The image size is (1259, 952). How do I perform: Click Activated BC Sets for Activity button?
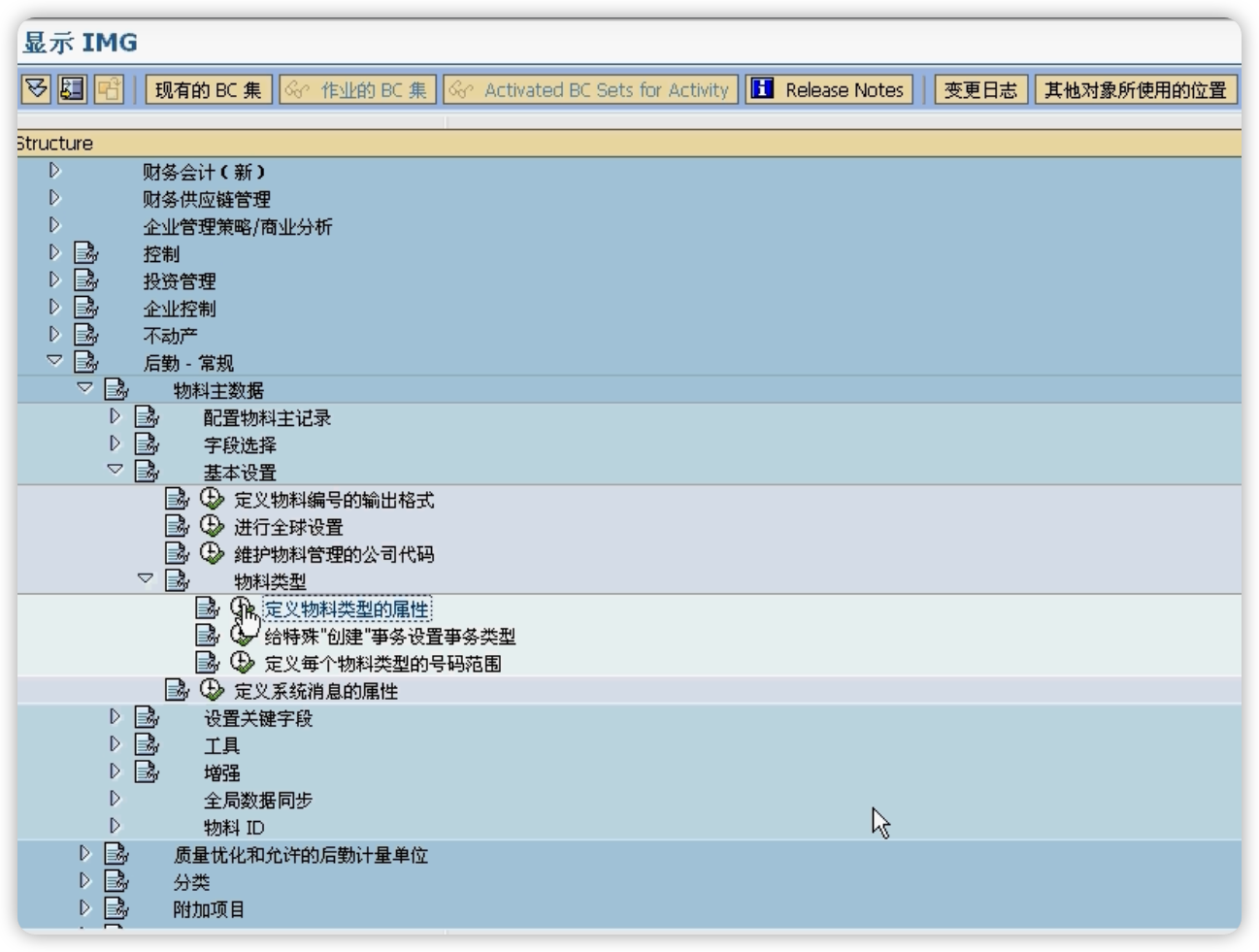pyautogui.click(x=591, y=90)
